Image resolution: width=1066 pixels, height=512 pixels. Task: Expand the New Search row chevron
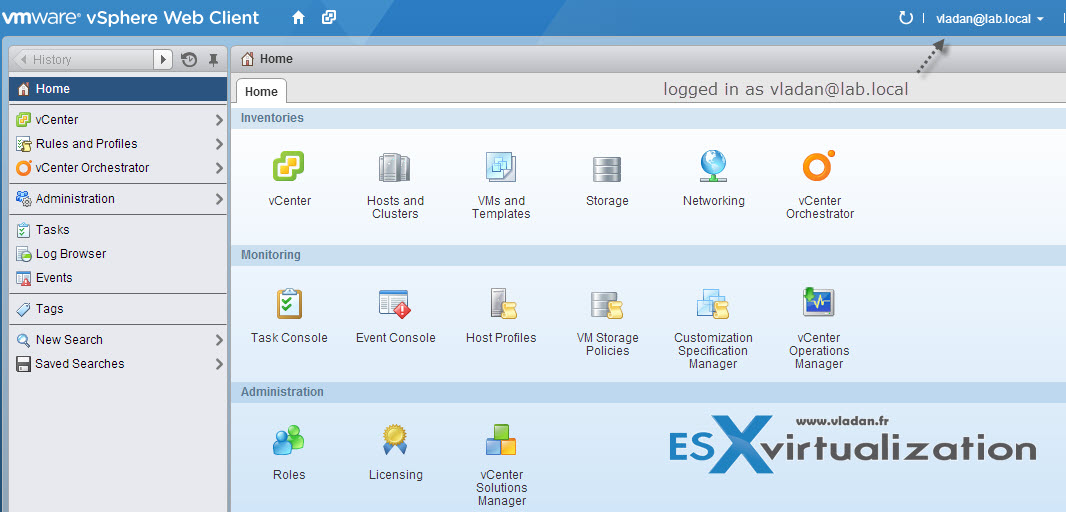219,340
